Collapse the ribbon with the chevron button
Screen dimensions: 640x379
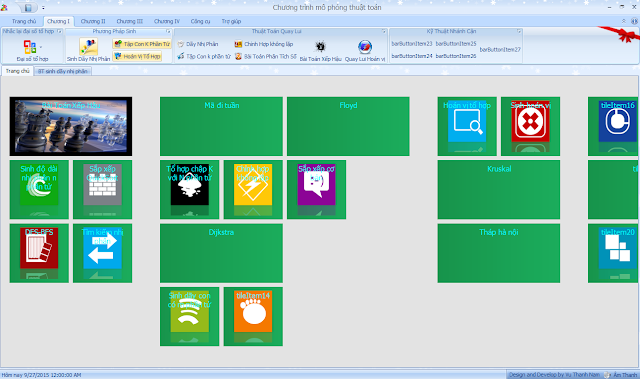[624, 21]
